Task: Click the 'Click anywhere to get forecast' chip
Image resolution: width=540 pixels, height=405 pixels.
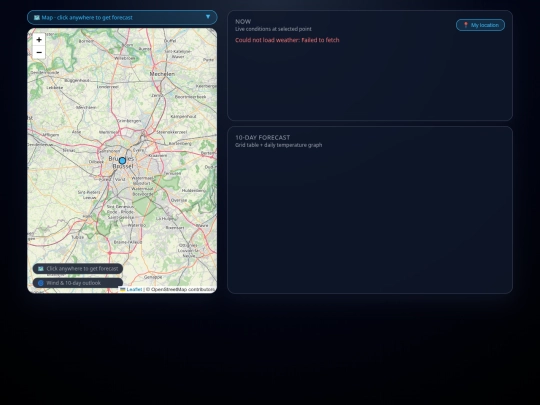Action: point(78,269)
